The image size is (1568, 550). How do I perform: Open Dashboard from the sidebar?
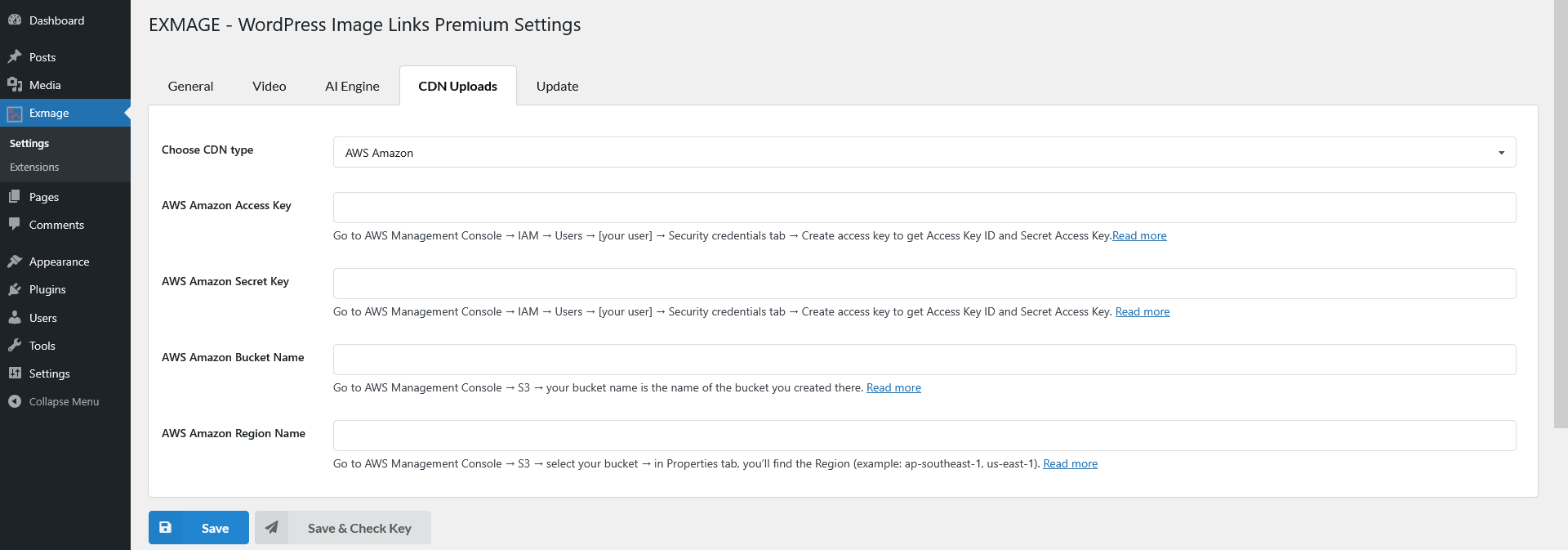(65, 20)
